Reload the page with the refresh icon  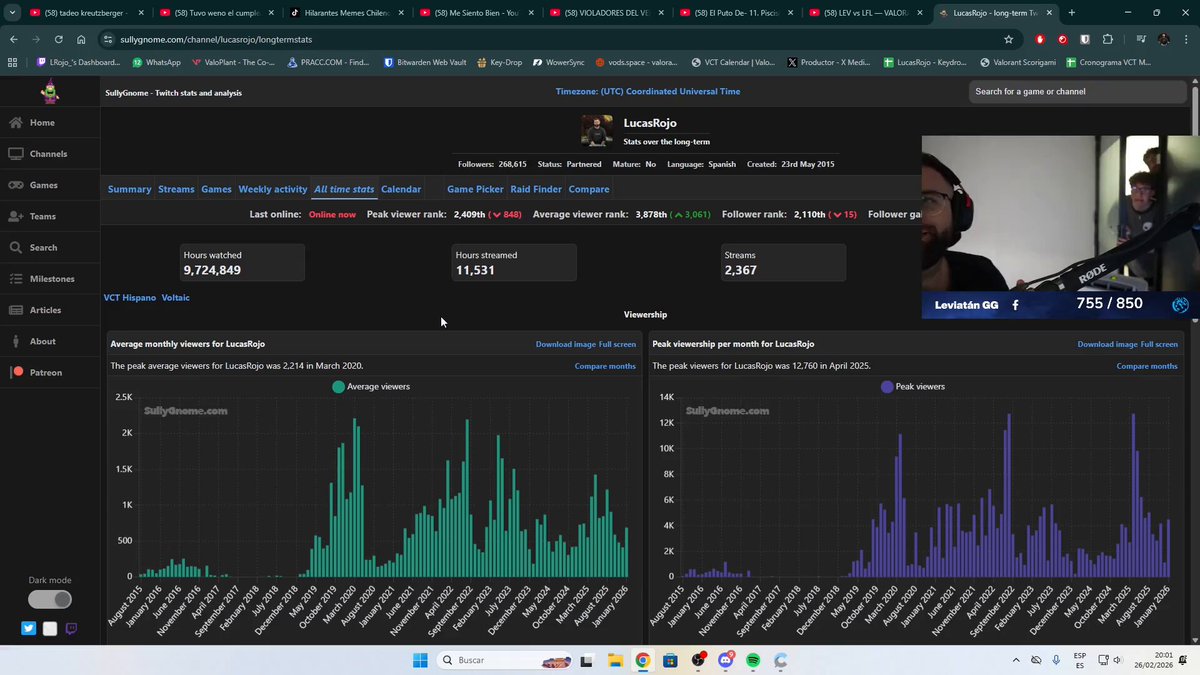point(59,39)
